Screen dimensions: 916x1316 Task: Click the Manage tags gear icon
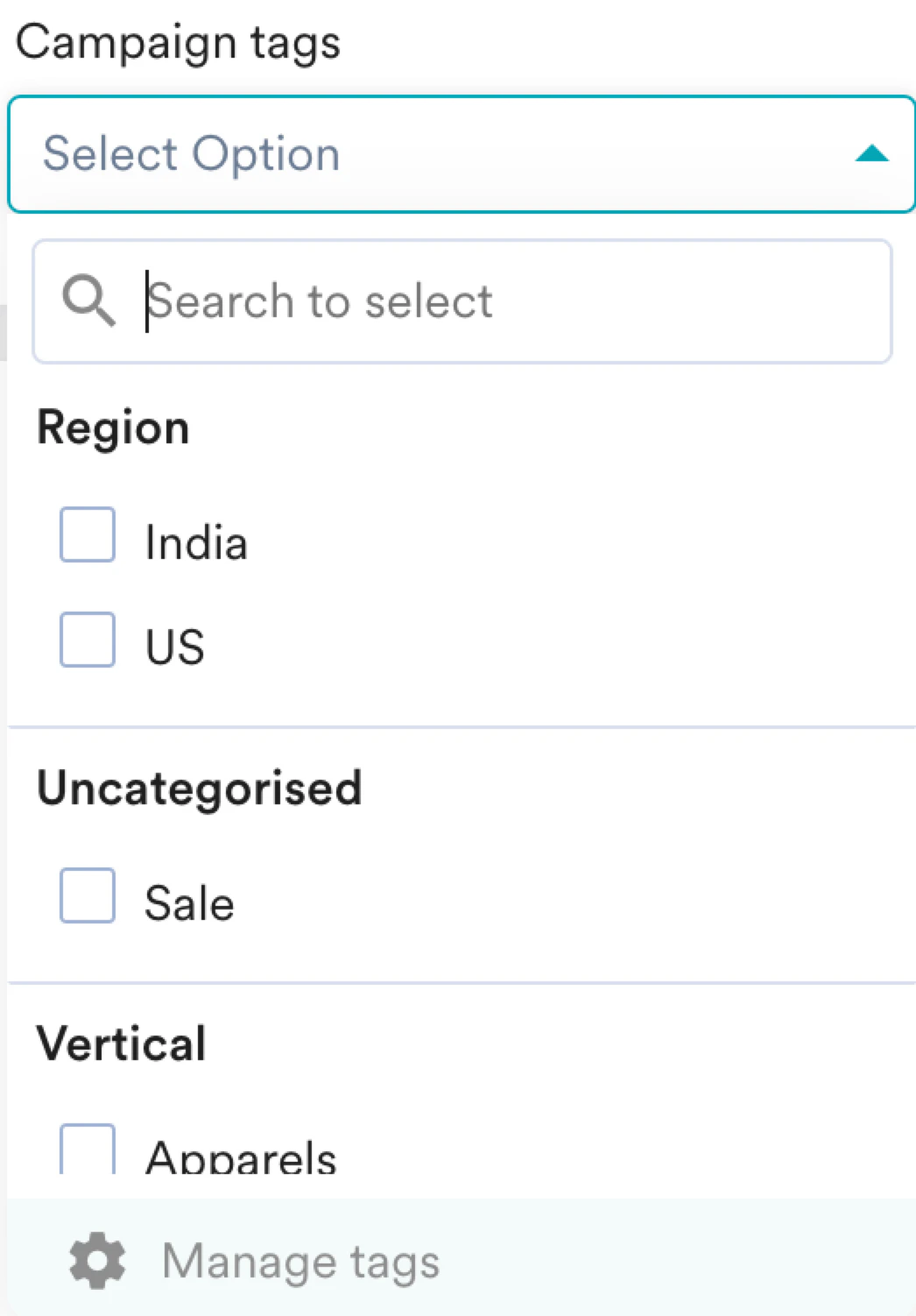click(97, 1261)
